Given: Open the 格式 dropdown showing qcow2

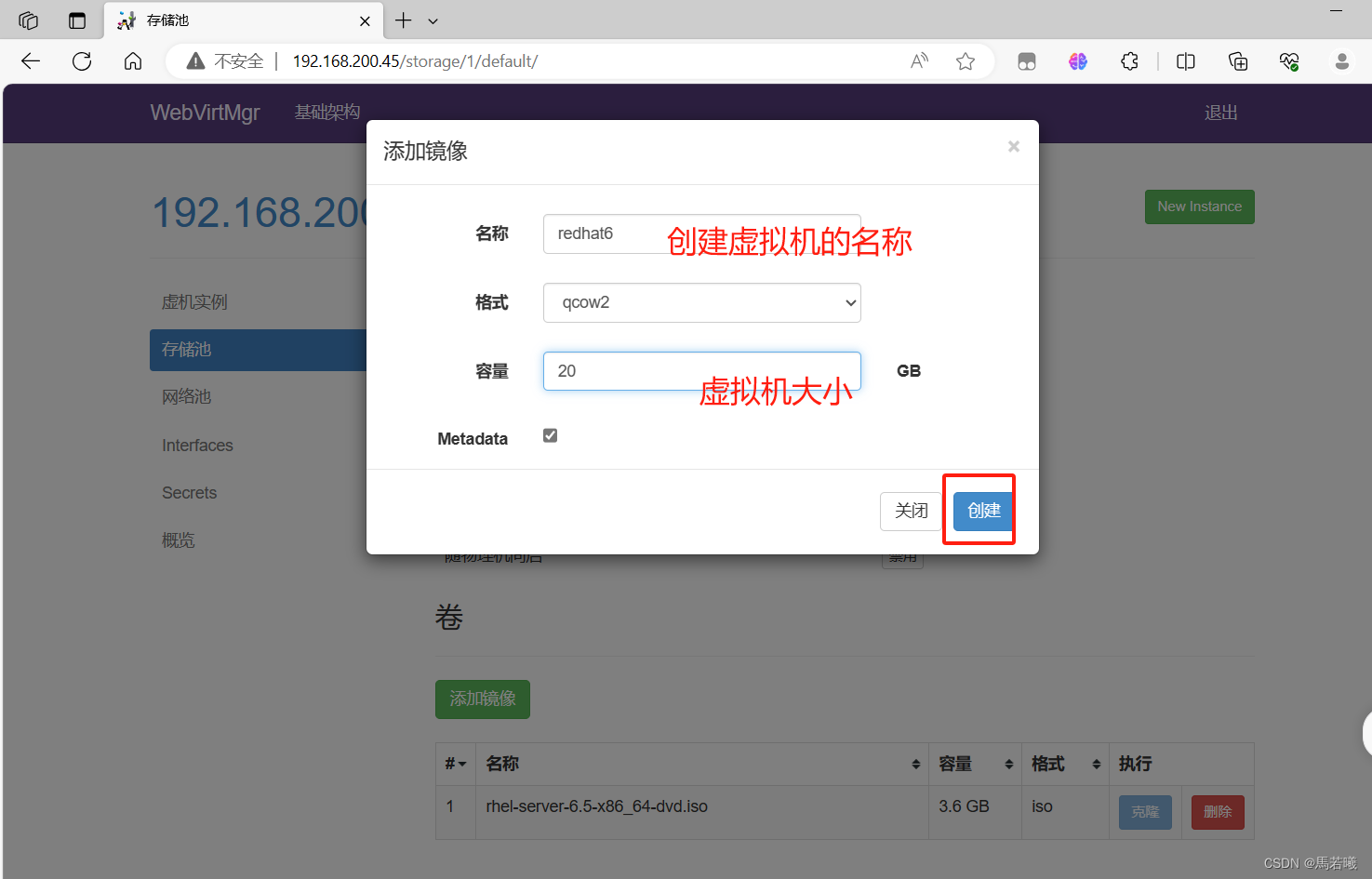Looking at the screenshot, I should pos(701,302).
